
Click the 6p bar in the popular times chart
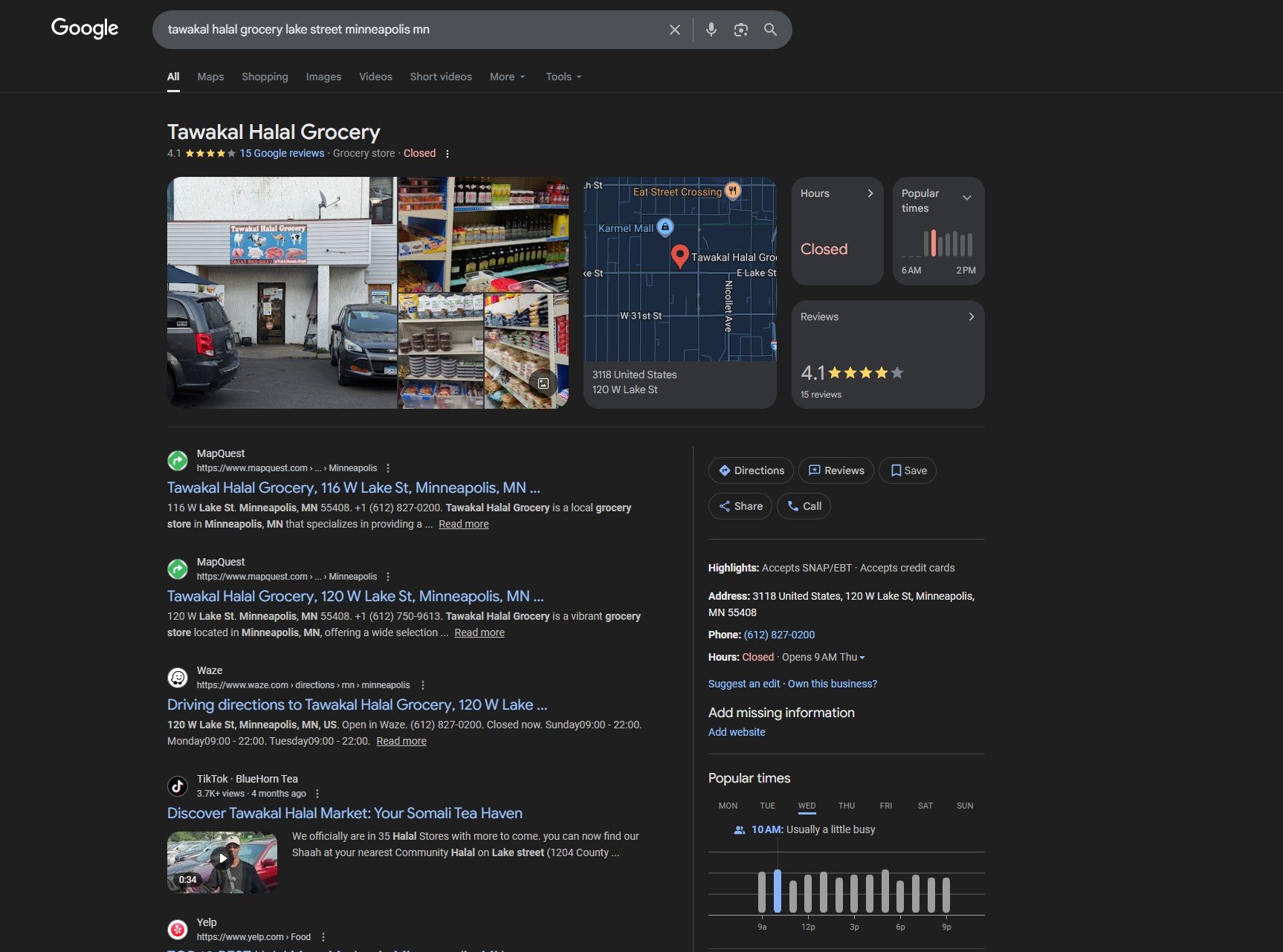click(900, 896)
